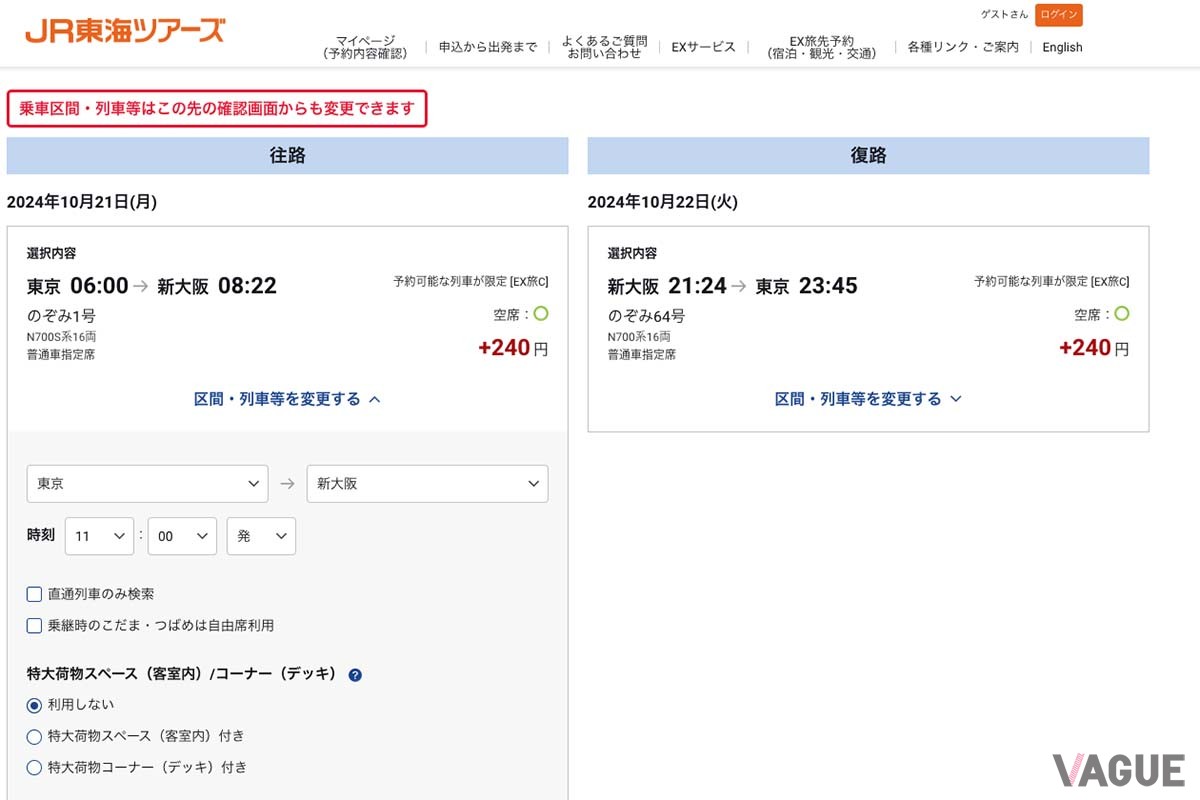This screenshot has width=1200, height=800.
Task: Click the departure time 06:00
Action: [x=99, y=286]
